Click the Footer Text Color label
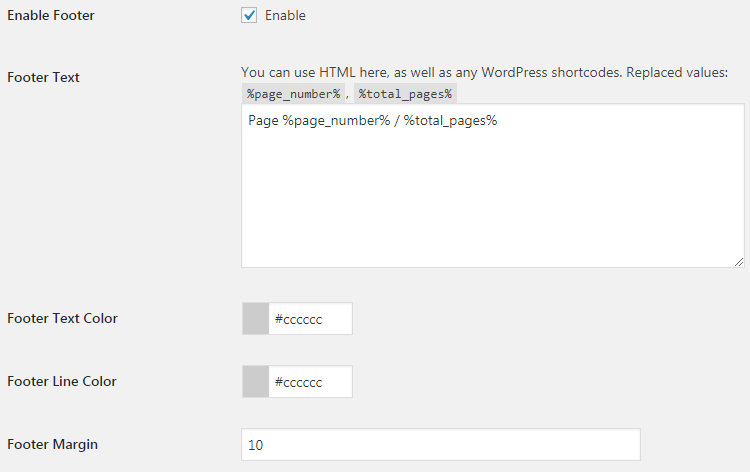 [x=62, y=318]
